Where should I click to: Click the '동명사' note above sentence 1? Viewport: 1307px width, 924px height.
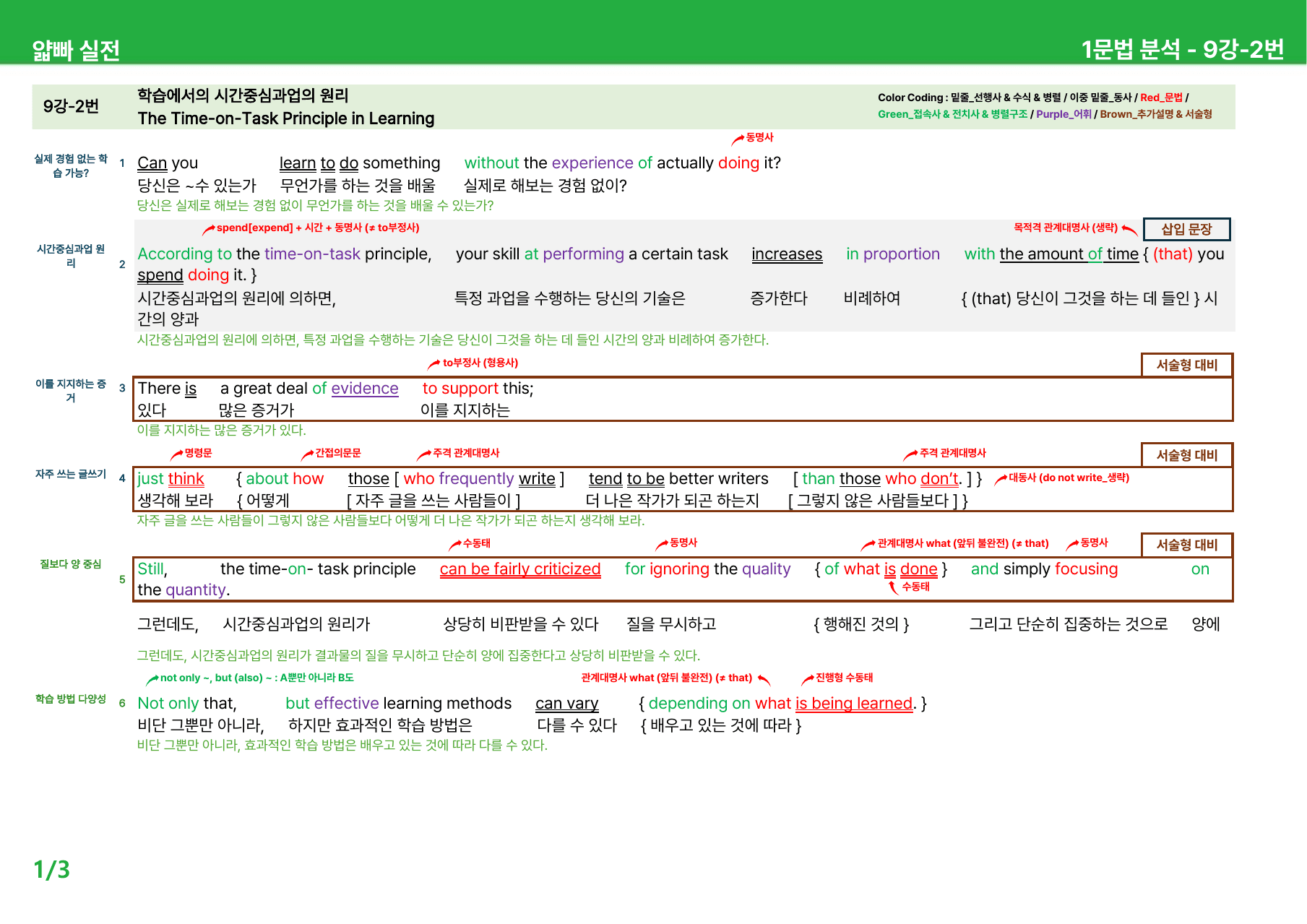pos(759,137)
